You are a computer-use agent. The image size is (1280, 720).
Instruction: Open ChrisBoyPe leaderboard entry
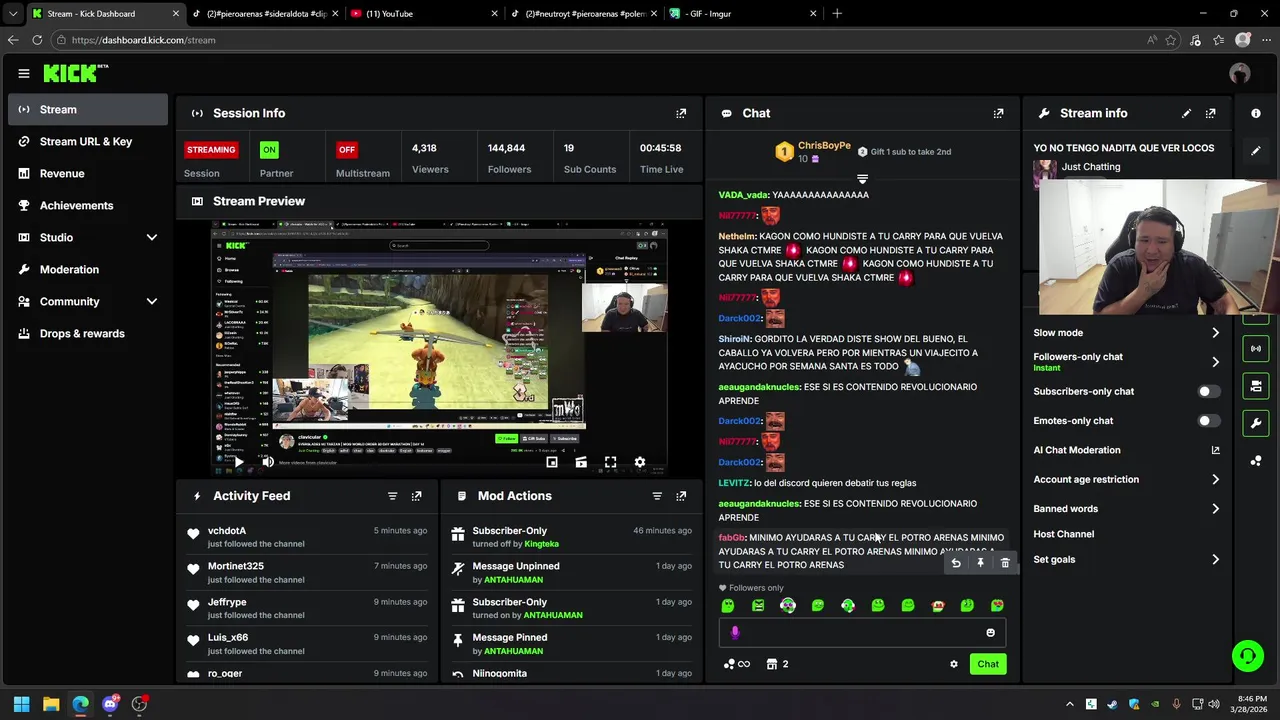[813, 152]
